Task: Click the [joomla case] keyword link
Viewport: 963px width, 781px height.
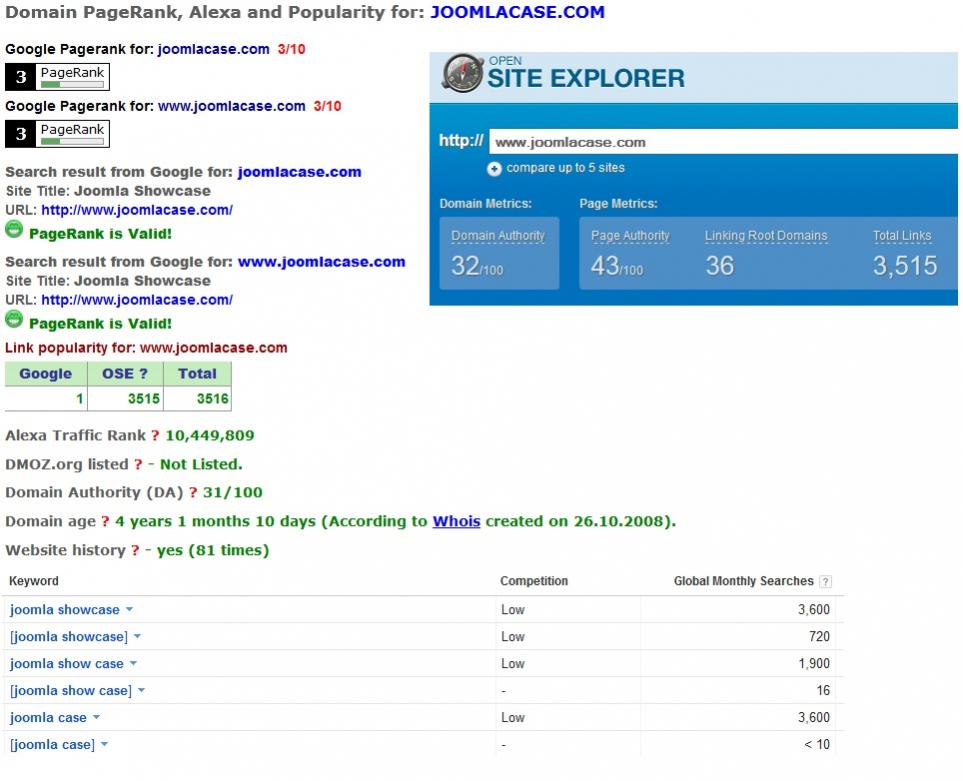Action: pos(52,745)
